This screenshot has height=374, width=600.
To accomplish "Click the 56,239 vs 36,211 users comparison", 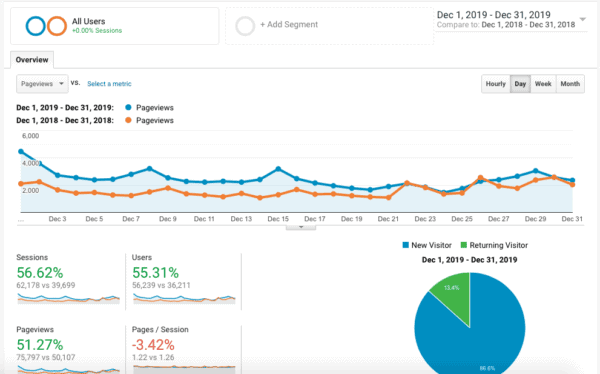I will pyautogui.click(x=161, y=285).
